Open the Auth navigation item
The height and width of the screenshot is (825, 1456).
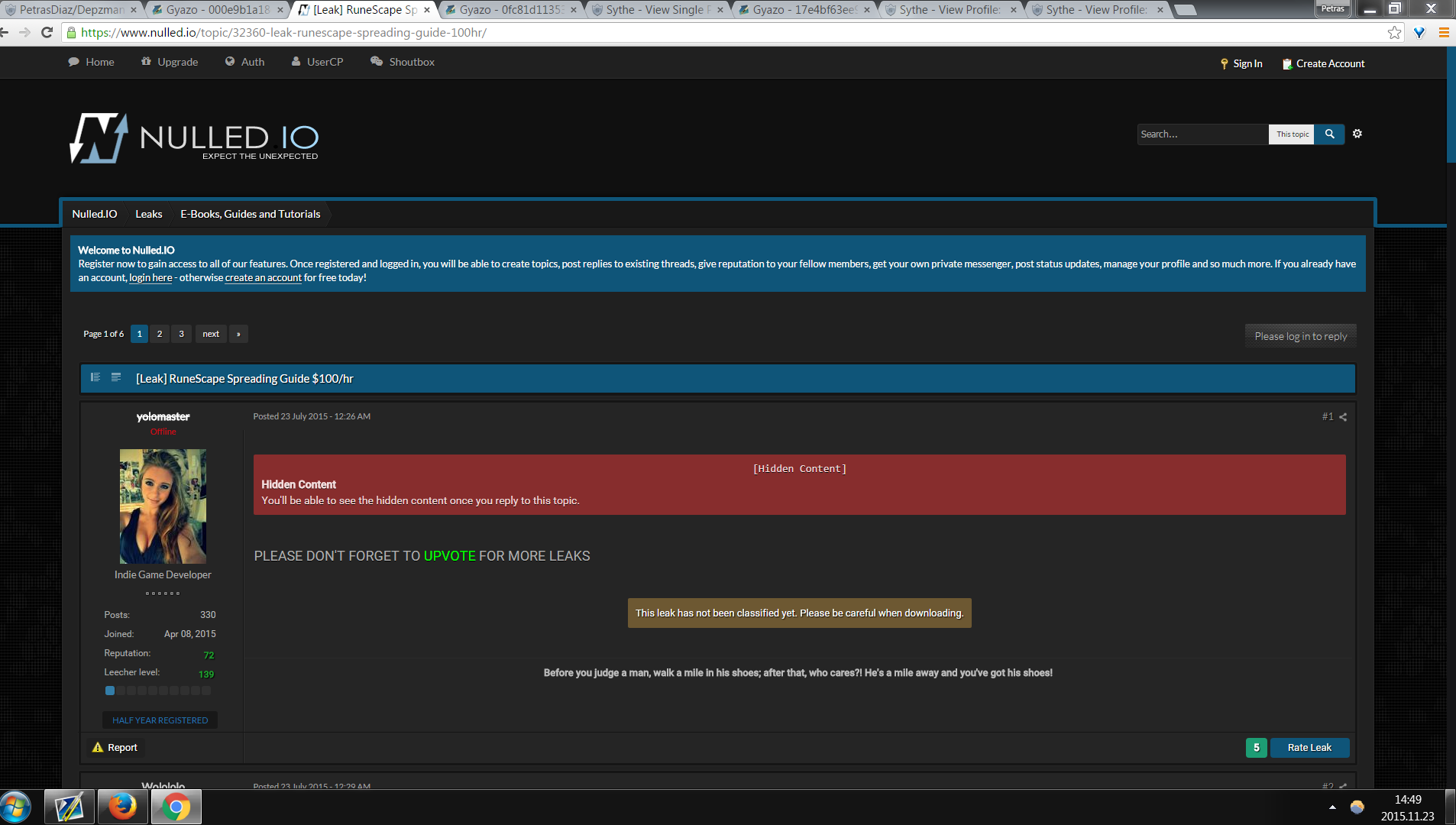[x=244, y=62]
